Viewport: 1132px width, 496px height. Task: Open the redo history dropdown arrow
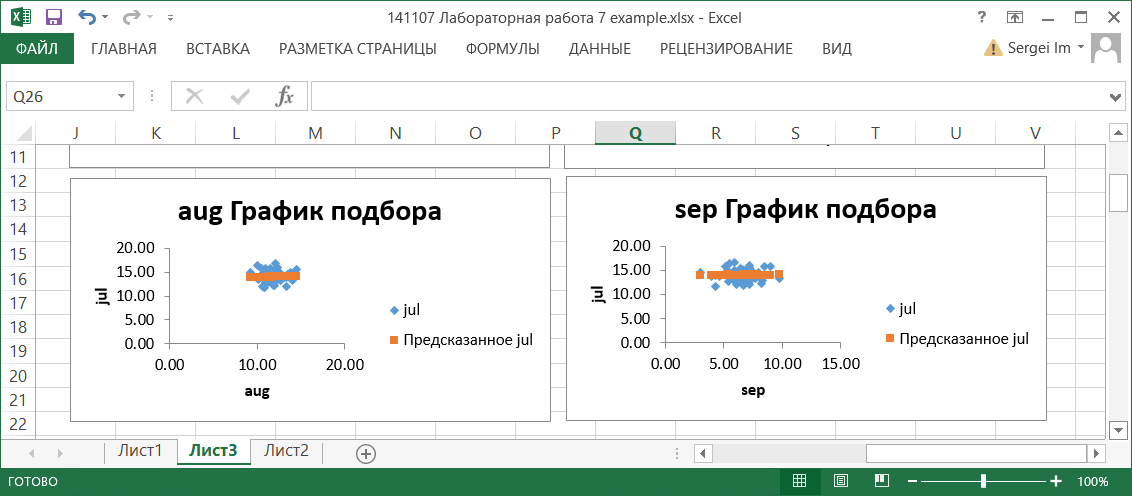[x=150, y=17]
